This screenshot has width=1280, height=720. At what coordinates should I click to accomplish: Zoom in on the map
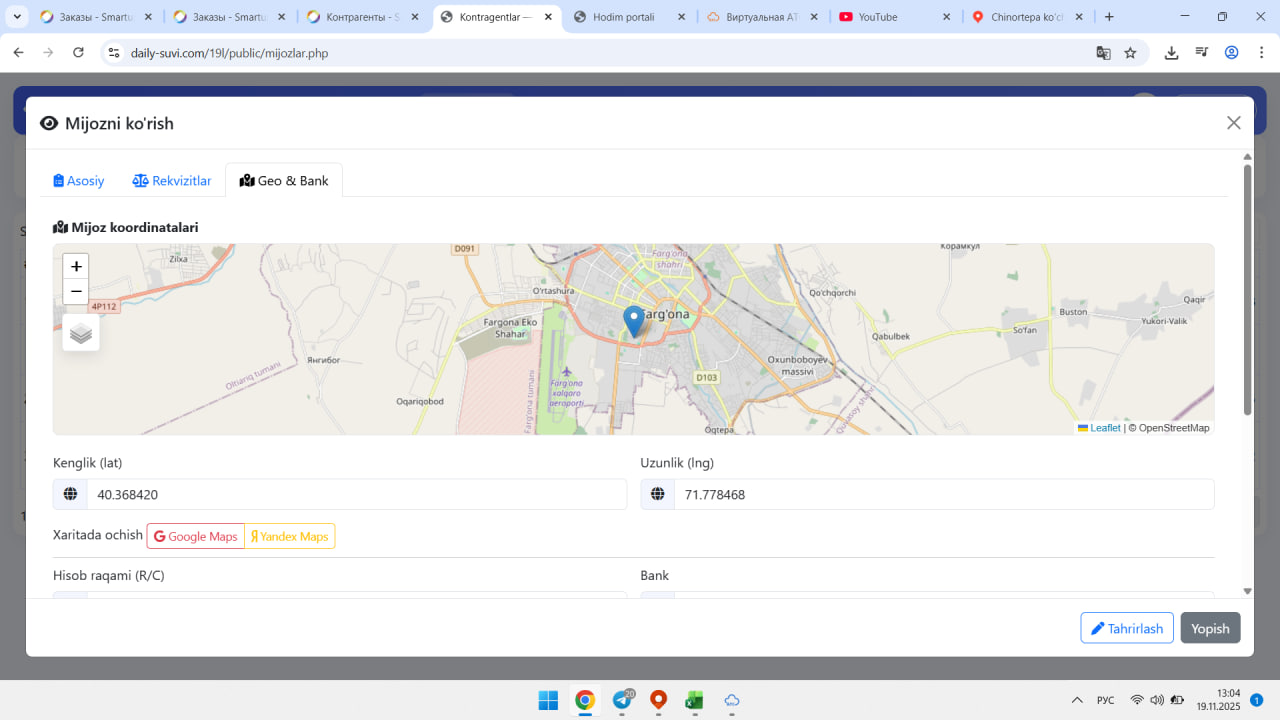tap(76, 267)
